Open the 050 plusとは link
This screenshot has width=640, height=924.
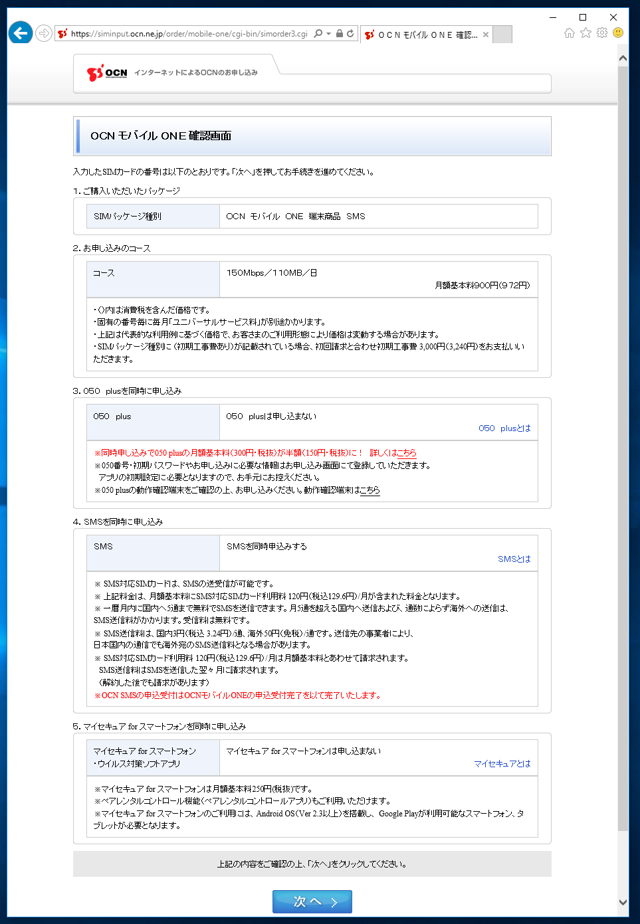tap(504, 428)
